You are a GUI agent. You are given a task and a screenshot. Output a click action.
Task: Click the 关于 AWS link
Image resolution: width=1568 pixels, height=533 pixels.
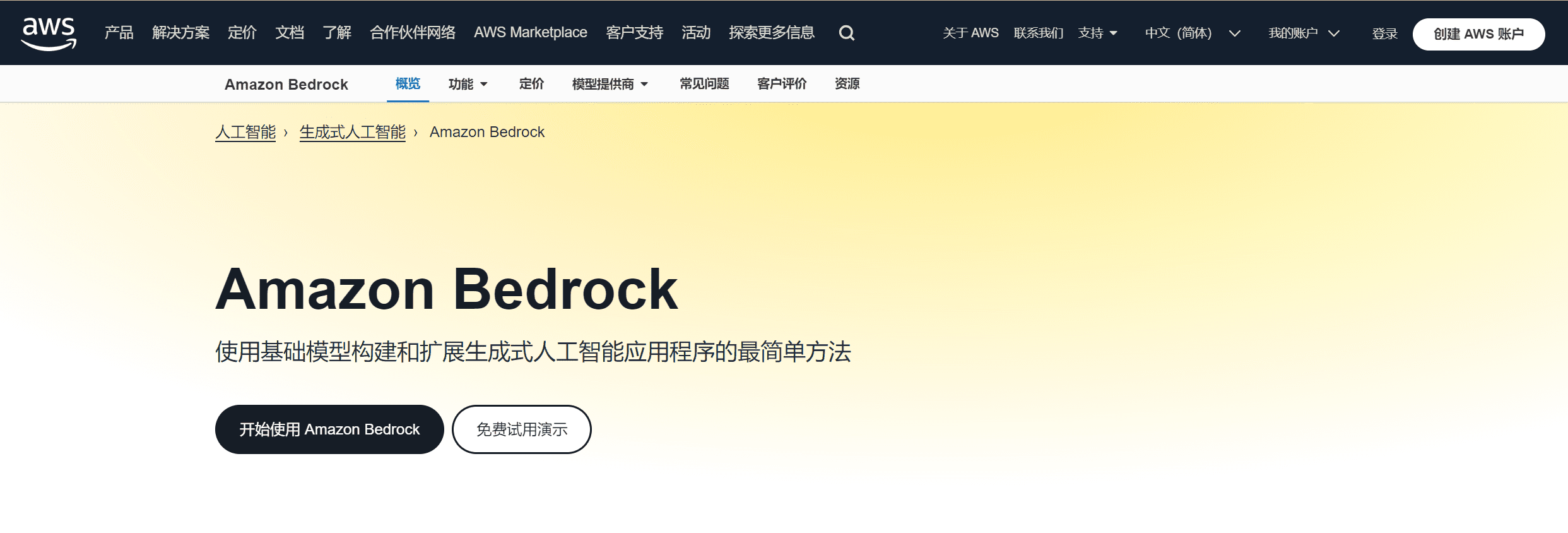pos(970,33)
